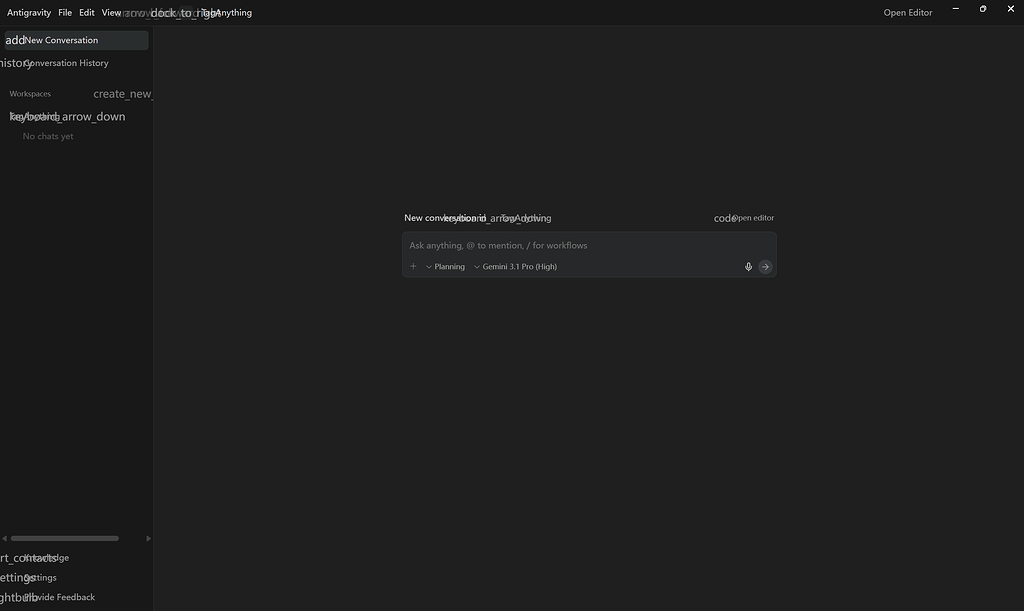Click the Open editor link above the prompt box

pyautogui.click(x=744, y=218)
